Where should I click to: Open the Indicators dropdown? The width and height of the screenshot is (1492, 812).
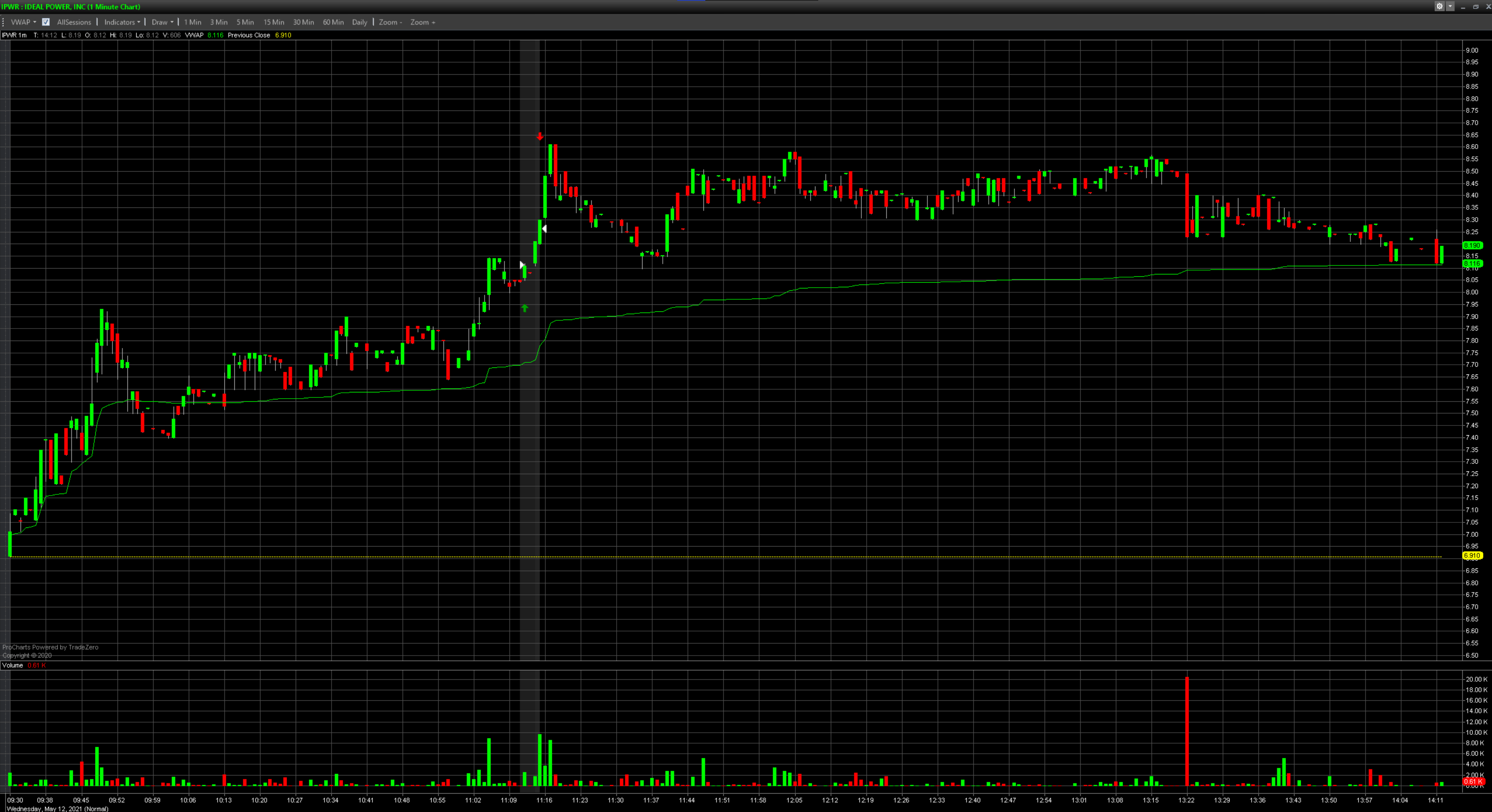point(122,22)
